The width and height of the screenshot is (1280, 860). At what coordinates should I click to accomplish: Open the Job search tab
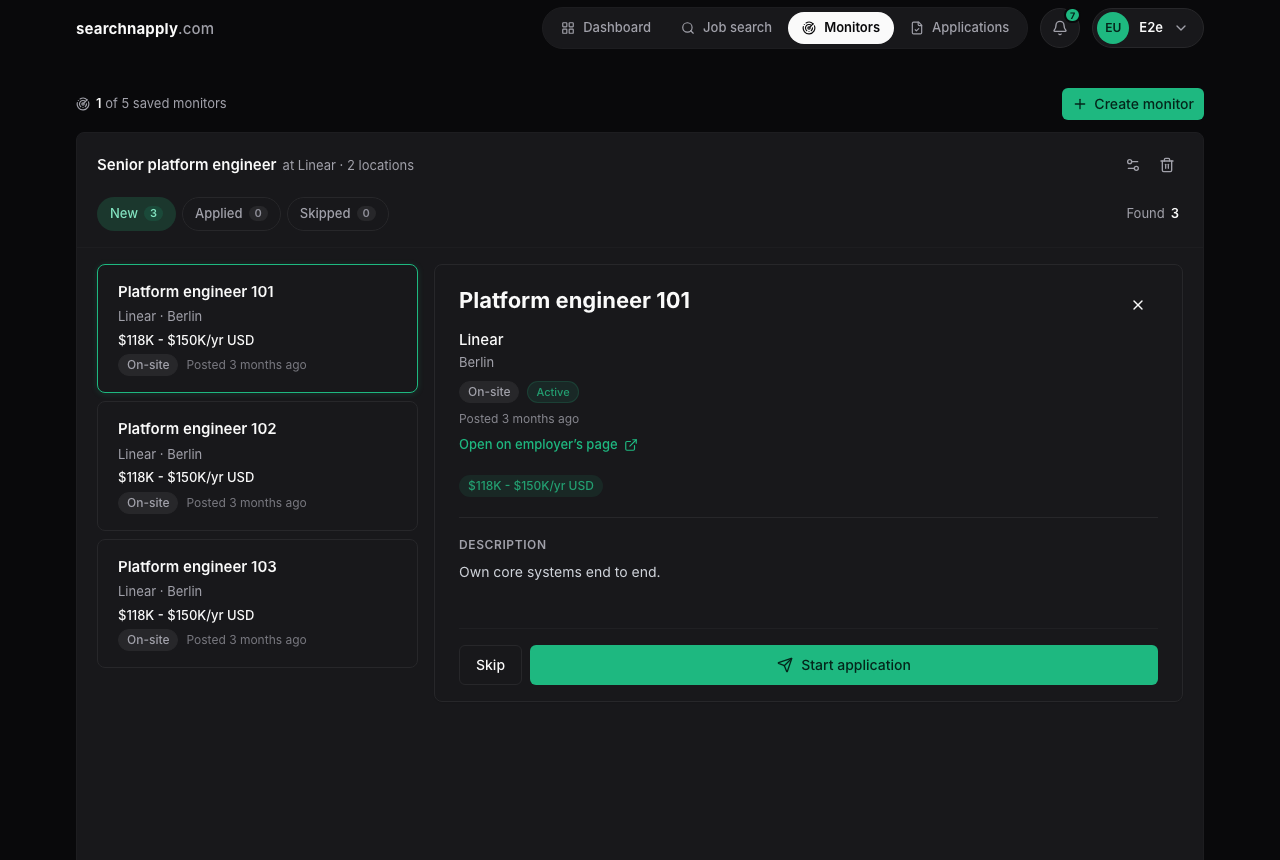tap(726, 28)
